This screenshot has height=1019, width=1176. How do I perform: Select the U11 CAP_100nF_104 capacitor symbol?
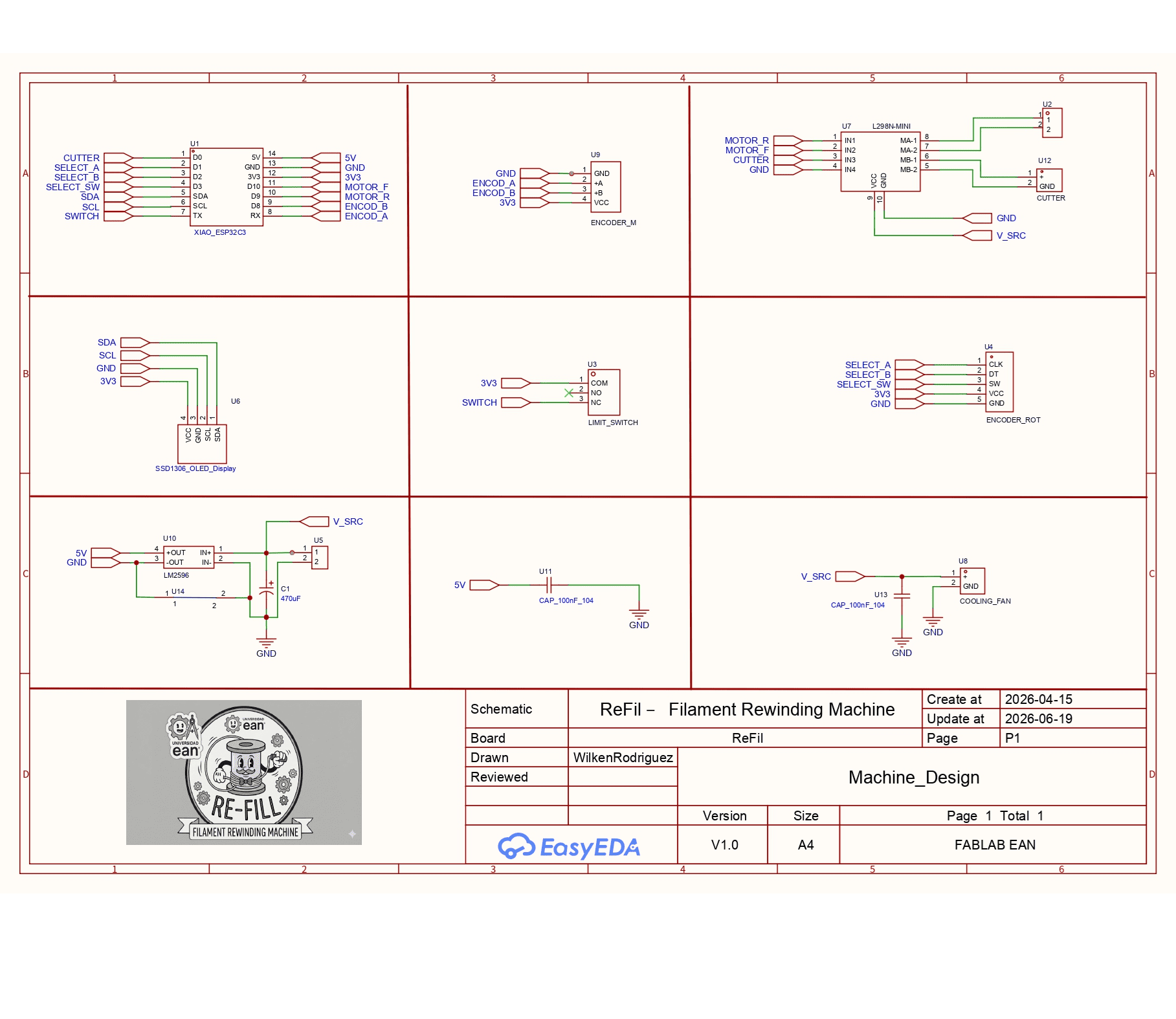[x=549, y=586]
